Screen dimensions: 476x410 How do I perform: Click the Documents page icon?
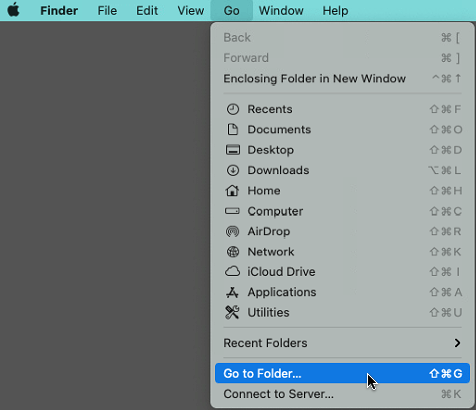point(233,130)
